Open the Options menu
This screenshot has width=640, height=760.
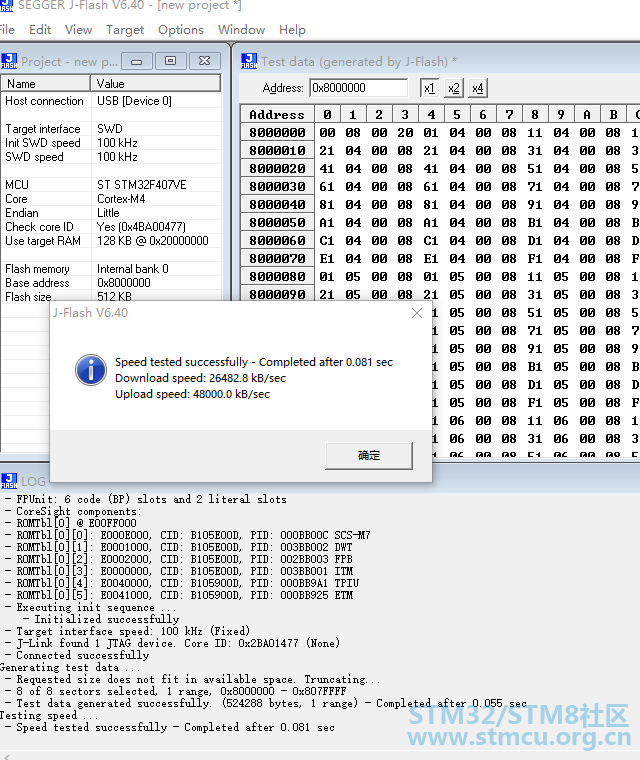coord(181,30)
